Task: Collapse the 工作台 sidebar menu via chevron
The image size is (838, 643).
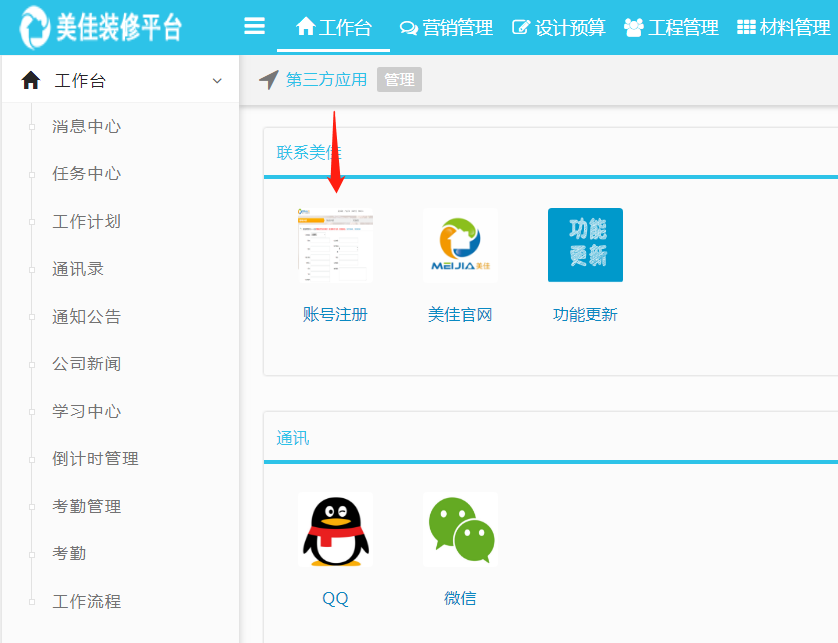Action: 217,79
